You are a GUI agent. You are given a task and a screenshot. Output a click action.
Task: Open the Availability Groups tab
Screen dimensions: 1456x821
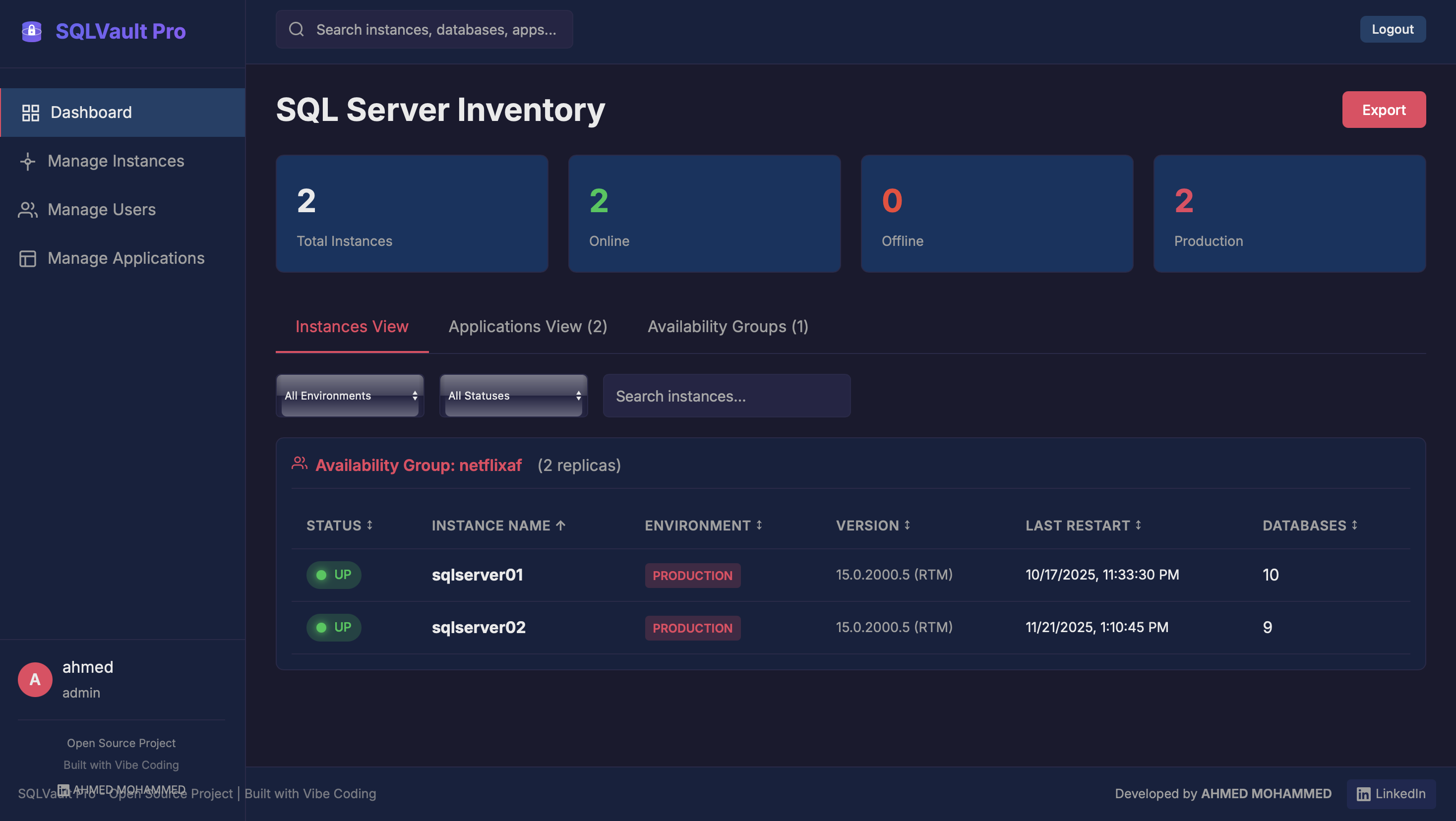[728, 327]
